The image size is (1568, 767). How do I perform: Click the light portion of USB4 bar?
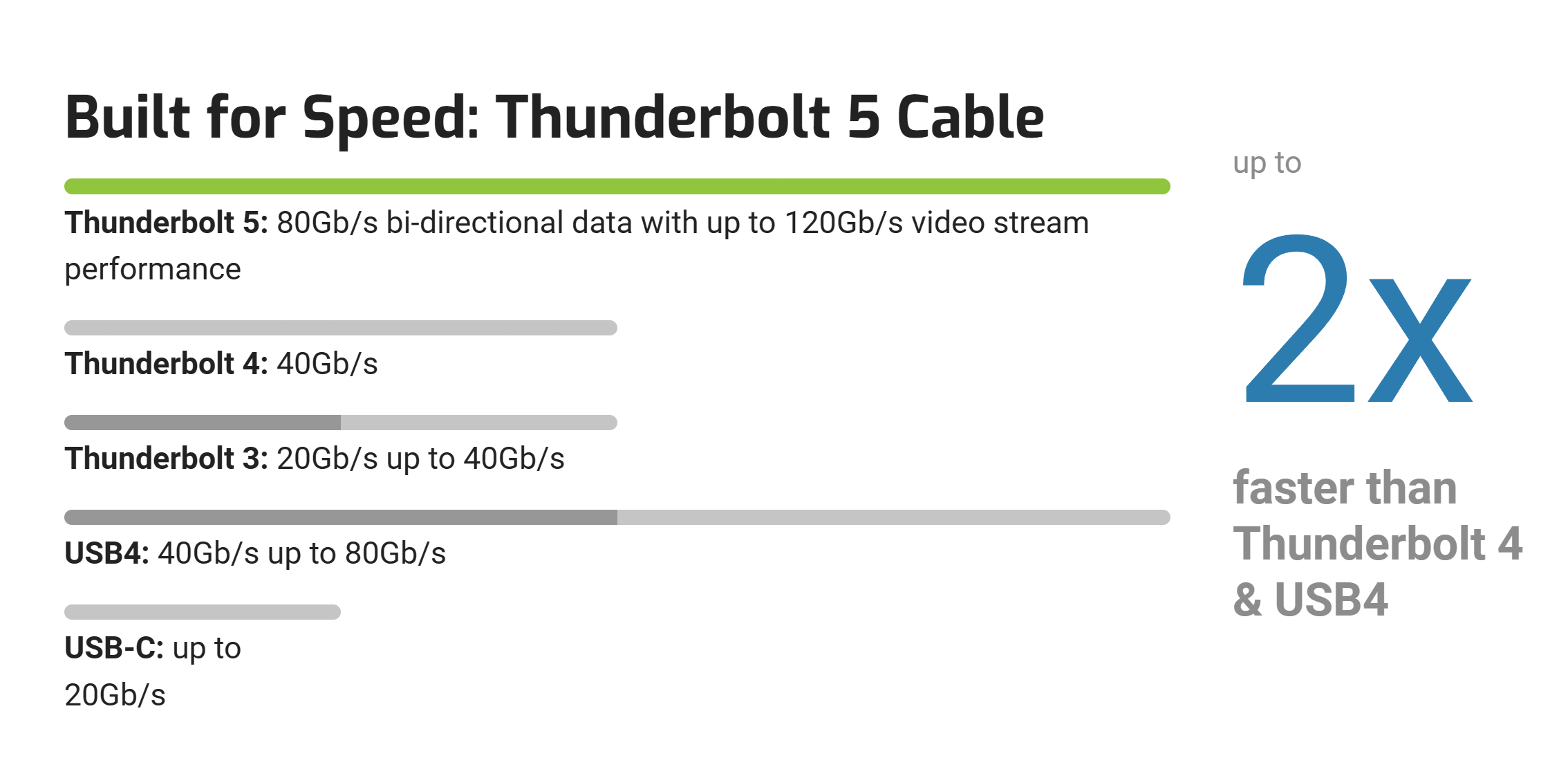[894, 517]
